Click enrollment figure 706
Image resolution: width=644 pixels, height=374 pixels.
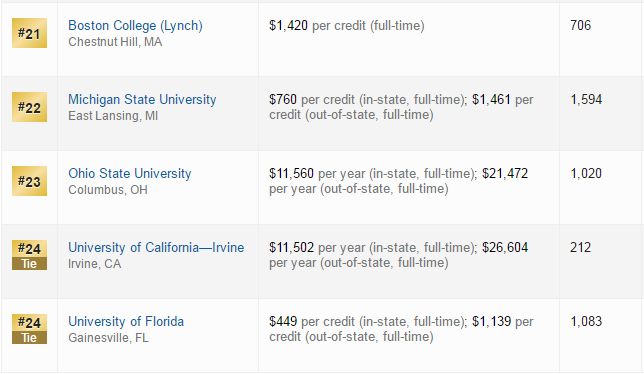click(580, 25)
